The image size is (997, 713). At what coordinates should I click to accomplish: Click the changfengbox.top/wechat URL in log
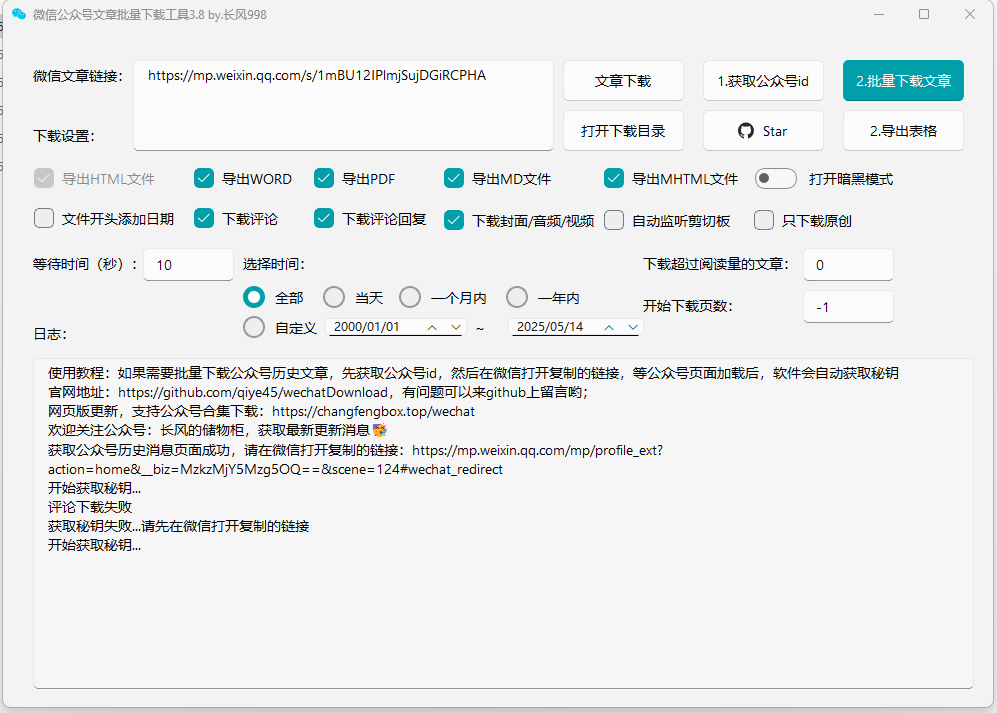pos(373,412)
